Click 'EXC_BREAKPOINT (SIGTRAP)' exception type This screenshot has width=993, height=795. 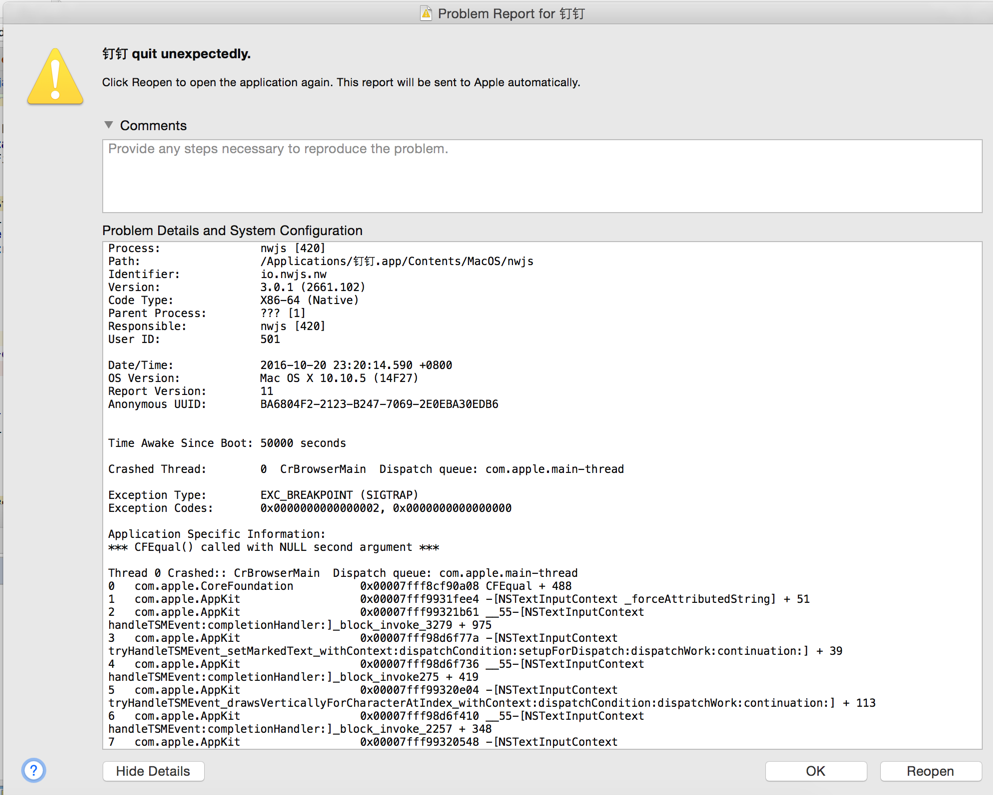click(x=339, y=495)
